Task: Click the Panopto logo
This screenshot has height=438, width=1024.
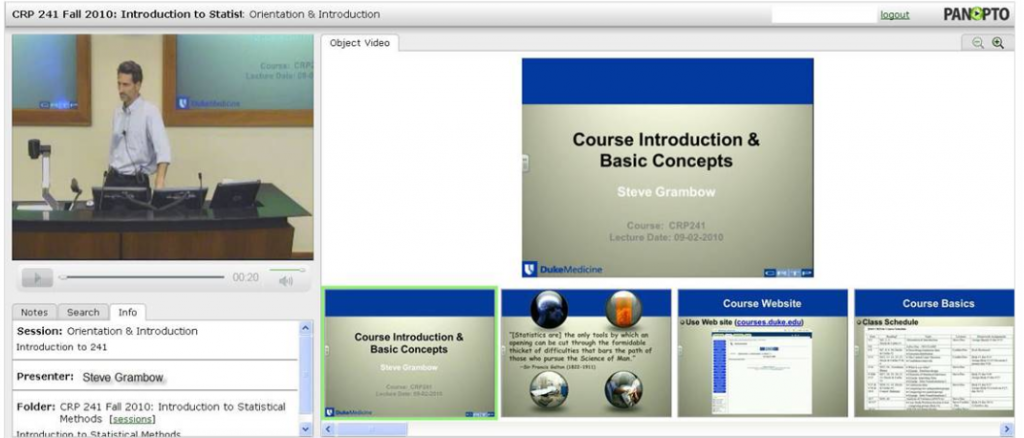Action: (x=976, y=14)
